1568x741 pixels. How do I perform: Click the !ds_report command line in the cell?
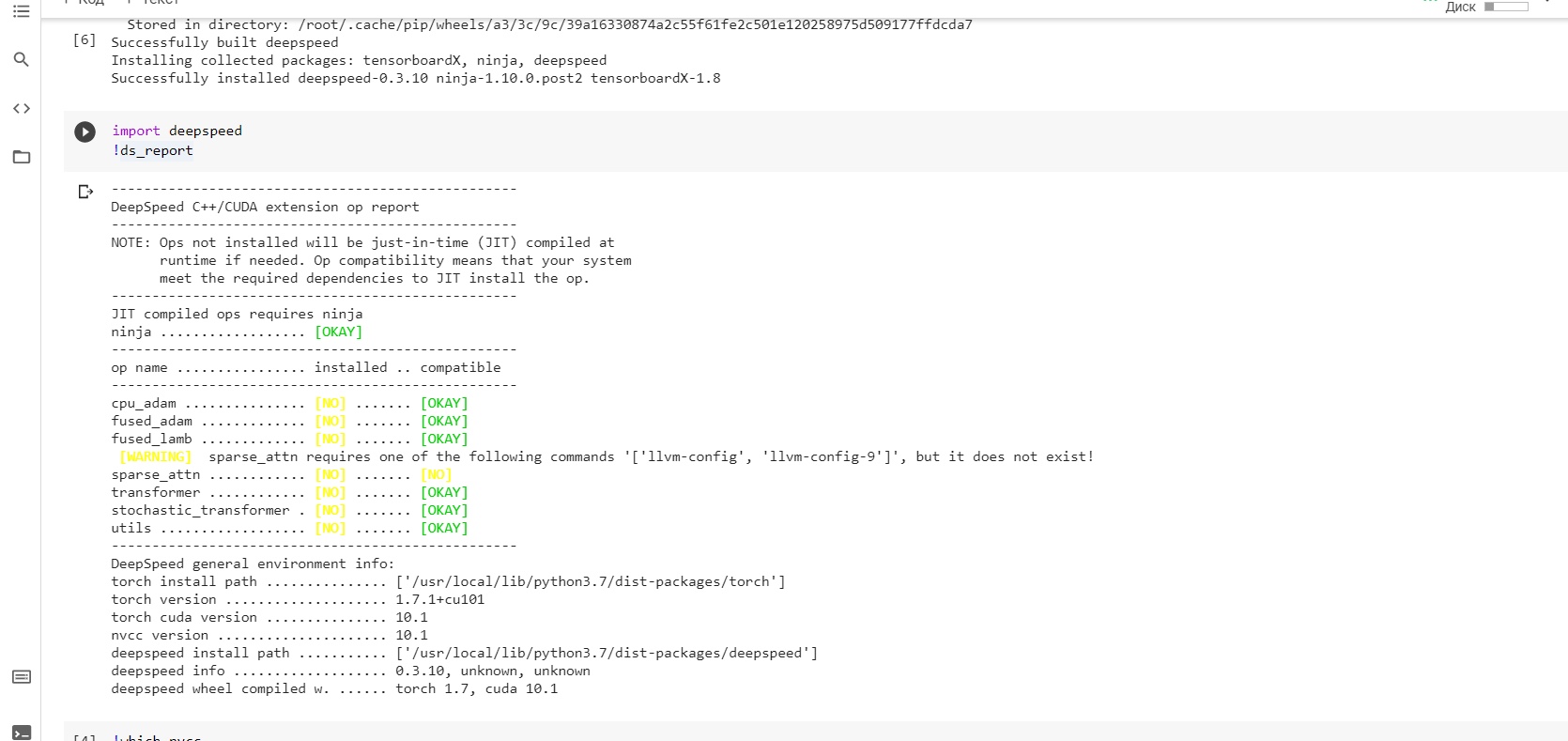[152, 150]
